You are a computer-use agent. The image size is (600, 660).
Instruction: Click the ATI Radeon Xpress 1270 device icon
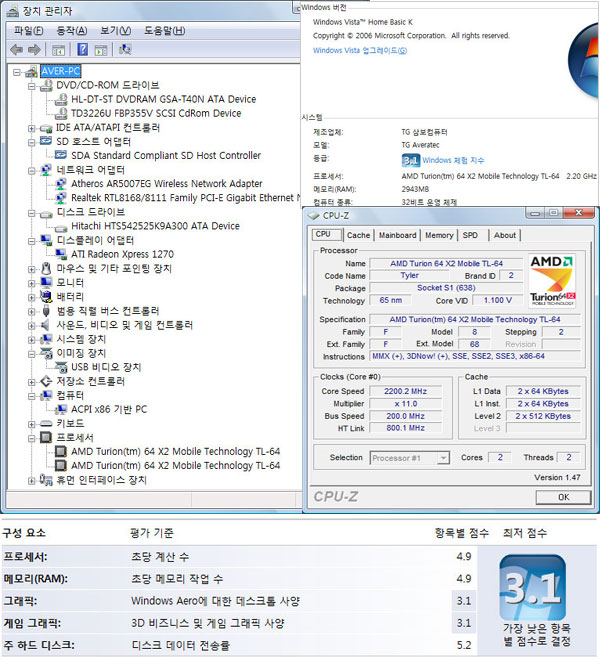(61, 254)
